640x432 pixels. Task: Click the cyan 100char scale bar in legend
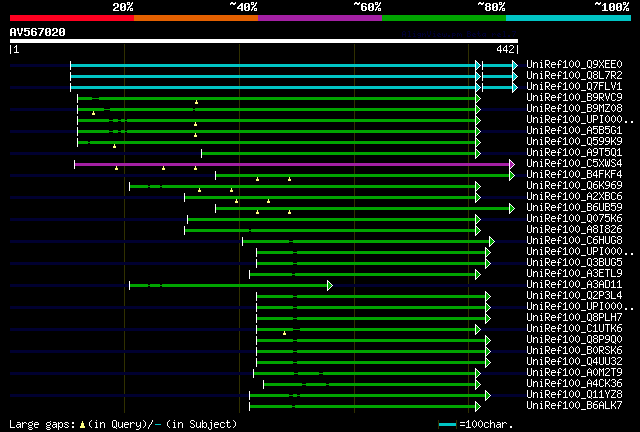[447, 425]
